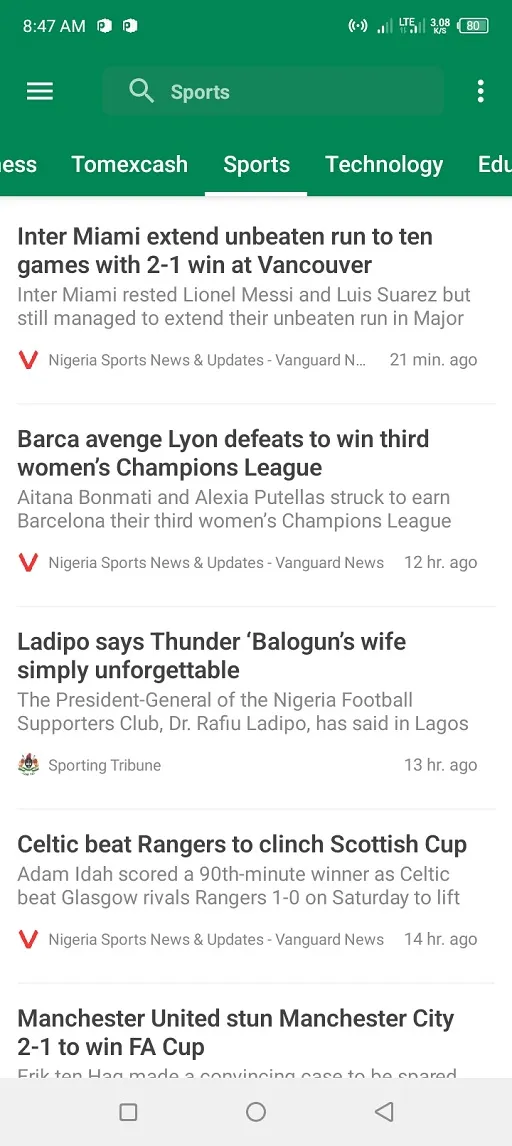Tap Android back navigation button
Screen dimensions: 512x1146
[x=384, y=1112]
